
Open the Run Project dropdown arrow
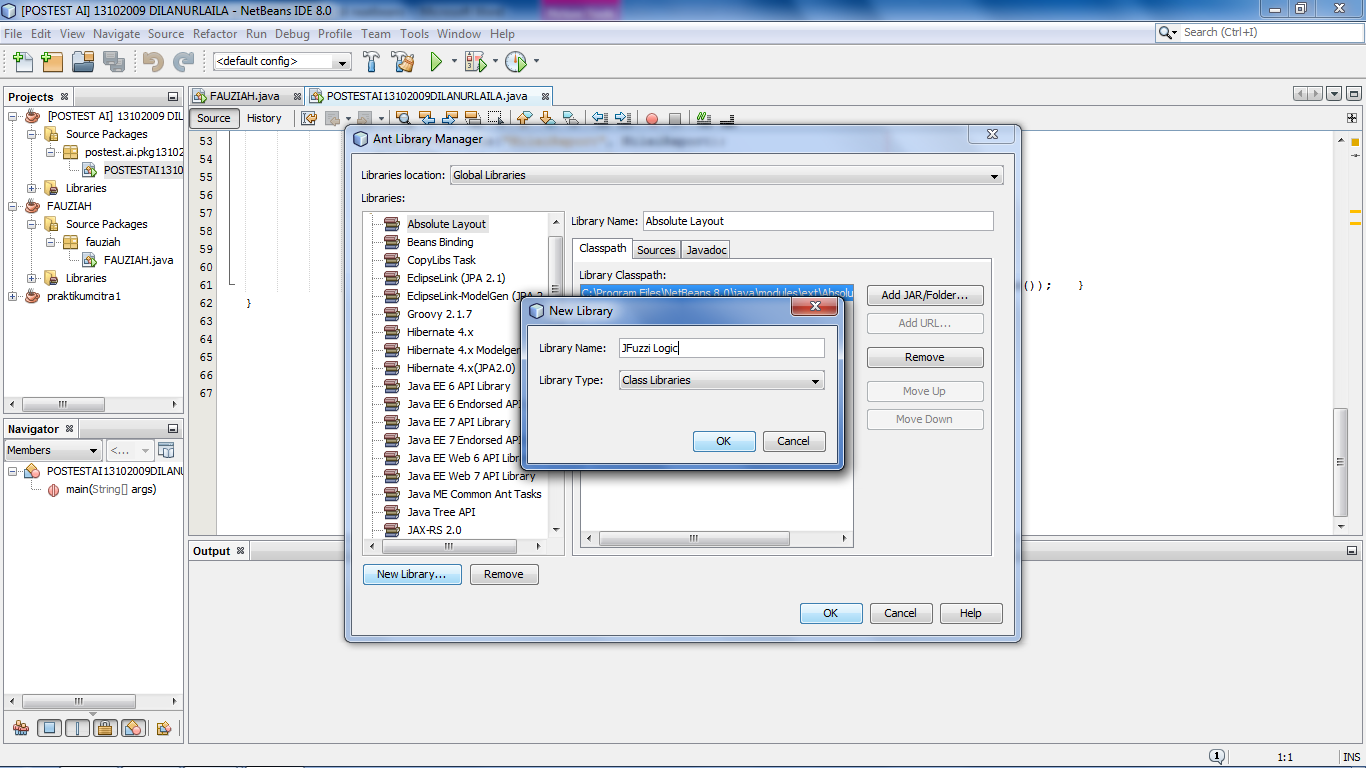pos(454,62)
